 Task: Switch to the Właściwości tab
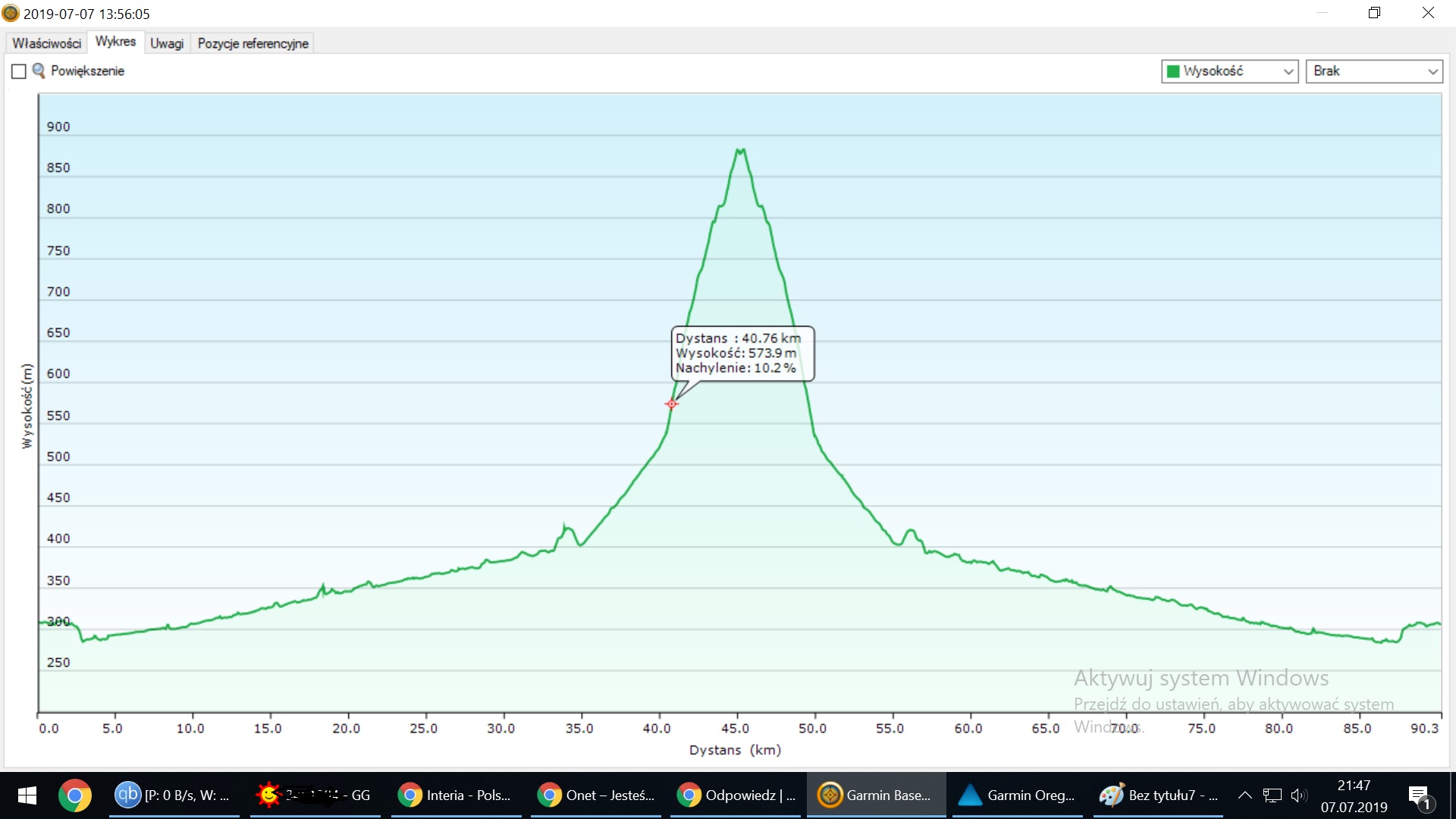[46, 43]
